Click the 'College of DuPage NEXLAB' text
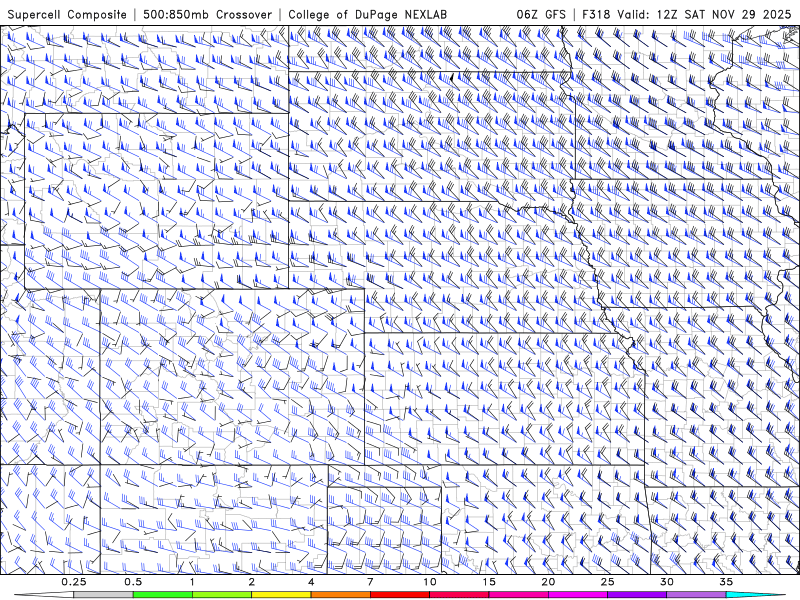Viewport: 800px width, 600px height. point(367,14)
